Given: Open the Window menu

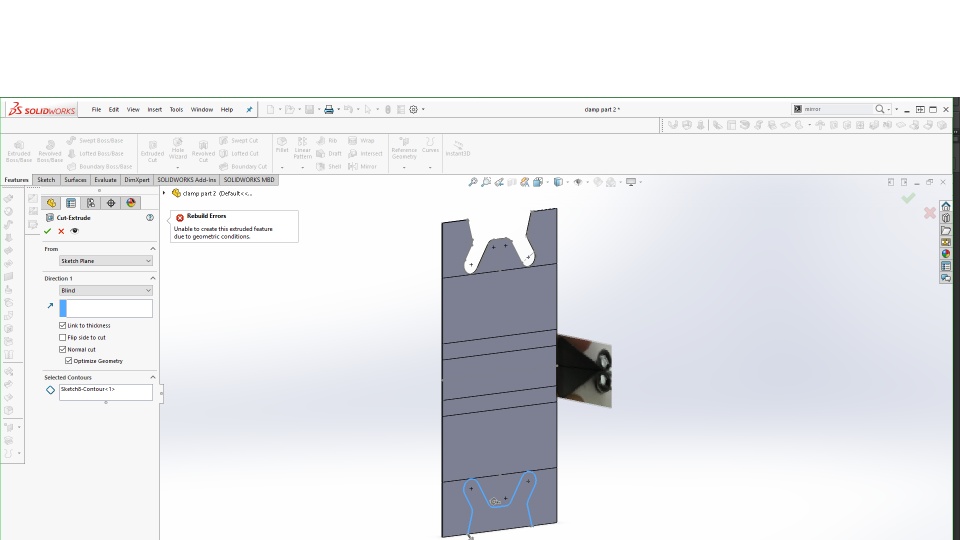Looking at the screenshot, I should [x=201, y=110].
